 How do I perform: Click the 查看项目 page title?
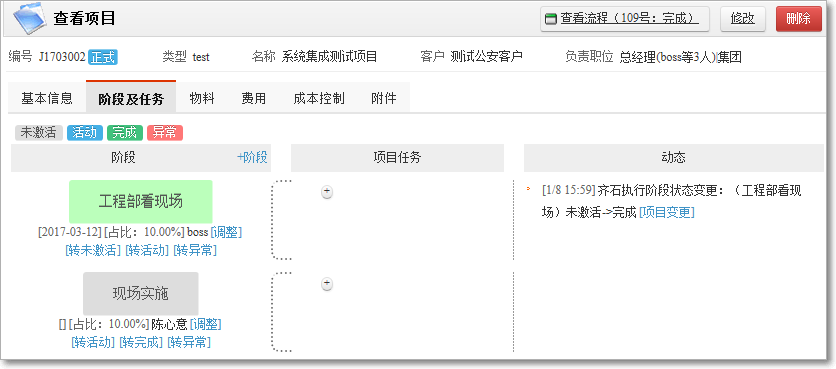tap(84, 19)
